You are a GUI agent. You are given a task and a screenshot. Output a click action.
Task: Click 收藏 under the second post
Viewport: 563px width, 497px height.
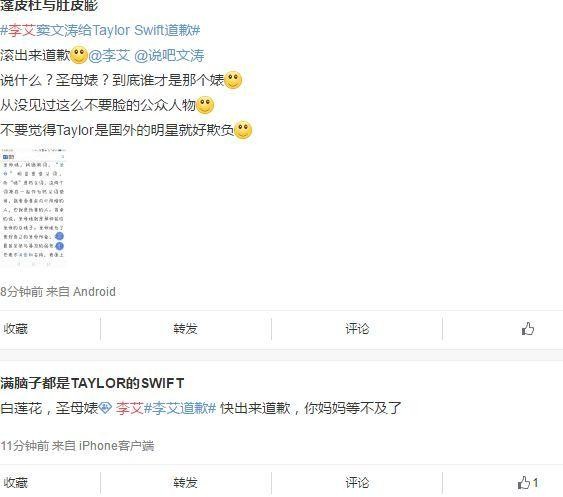coord(15,483)
